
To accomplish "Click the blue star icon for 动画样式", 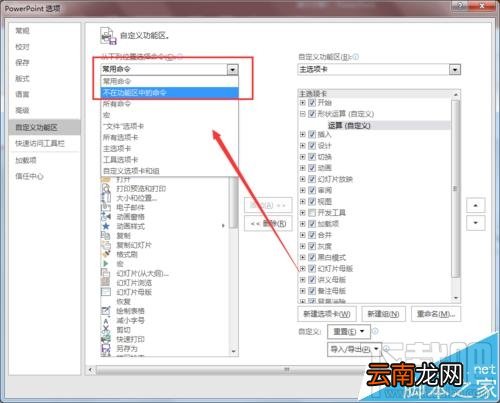I will pyautogui.click(x=106, y=226).
